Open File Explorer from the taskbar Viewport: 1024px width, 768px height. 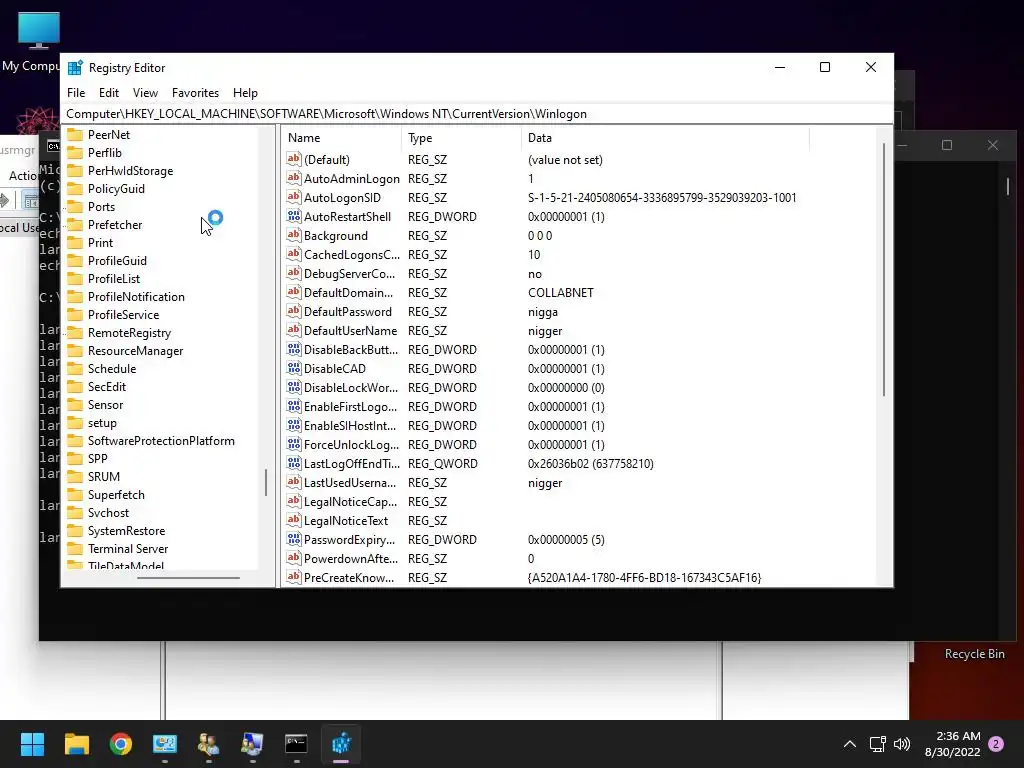76,744
